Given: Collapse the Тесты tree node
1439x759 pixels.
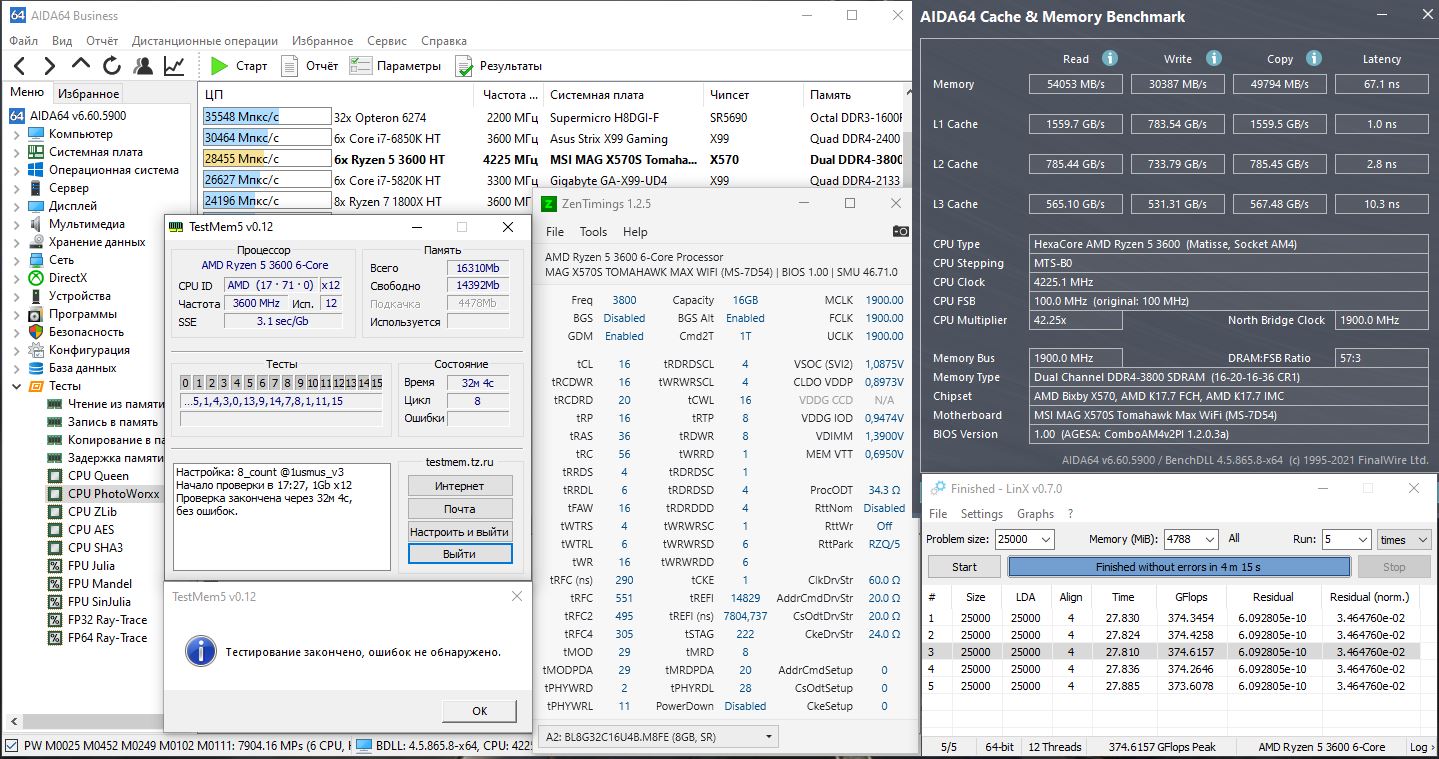Looking at the screenshot, I should [x=17, y=386].
